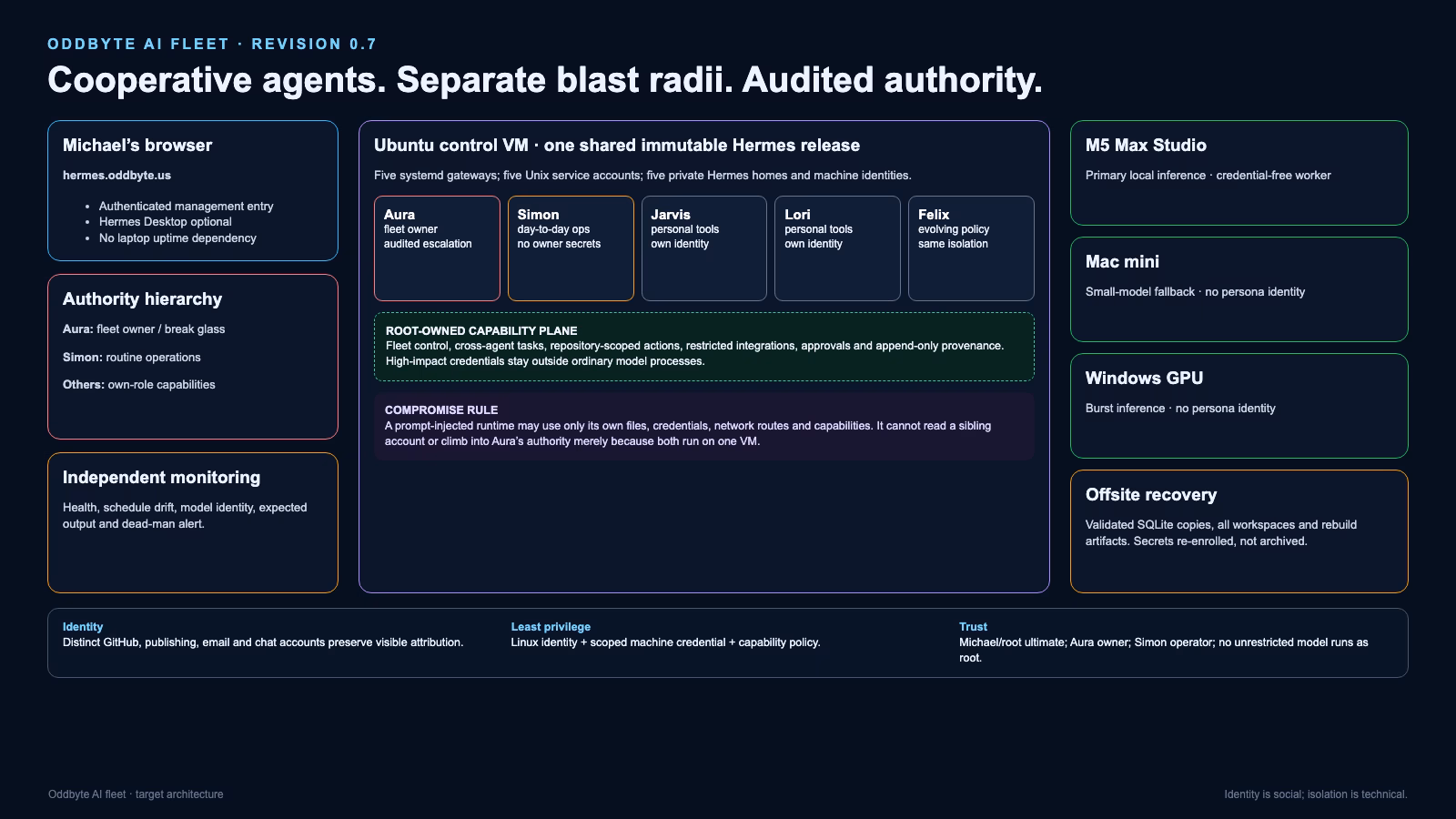Select the 'Offsite recovery' card title
1456x819 pixels.
pos(1151,494)
